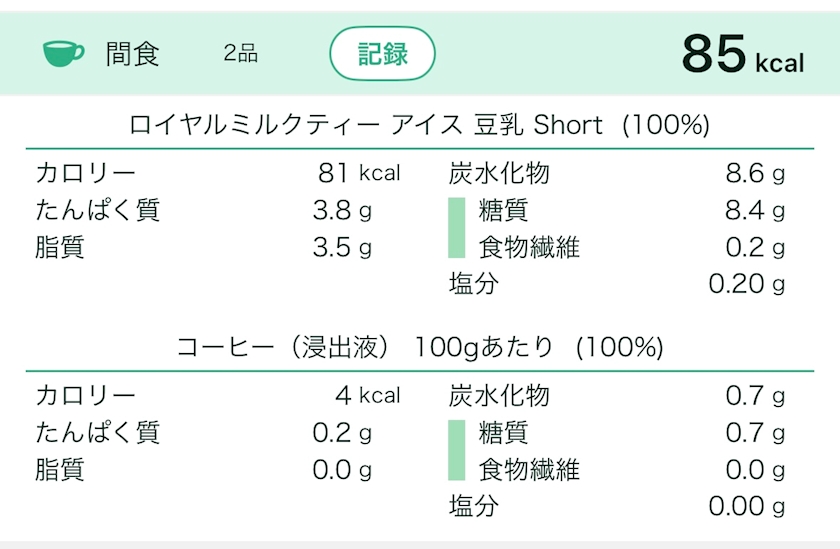840x549 pixels.
Task: Select the 85 kcal total
Action: (742, 54)
